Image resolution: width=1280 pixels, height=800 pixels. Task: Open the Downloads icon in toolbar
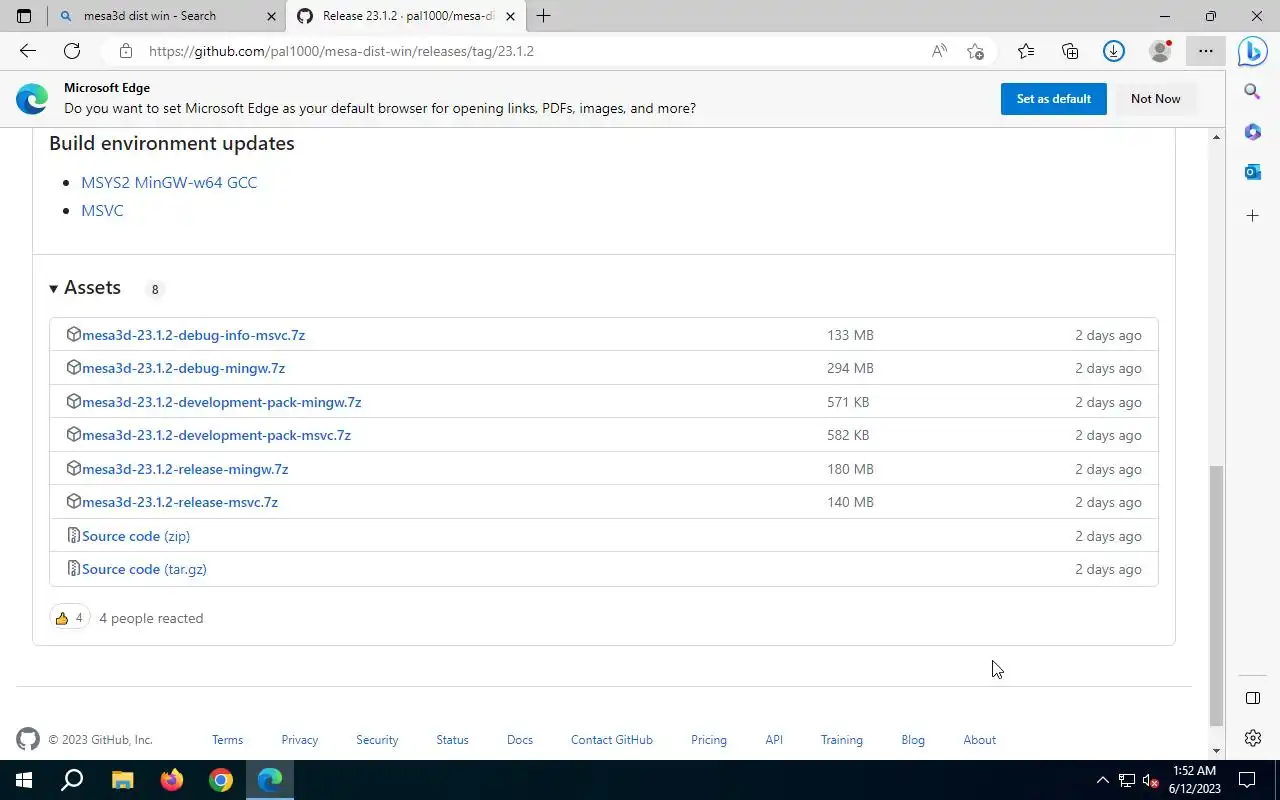coord(1114,51)
